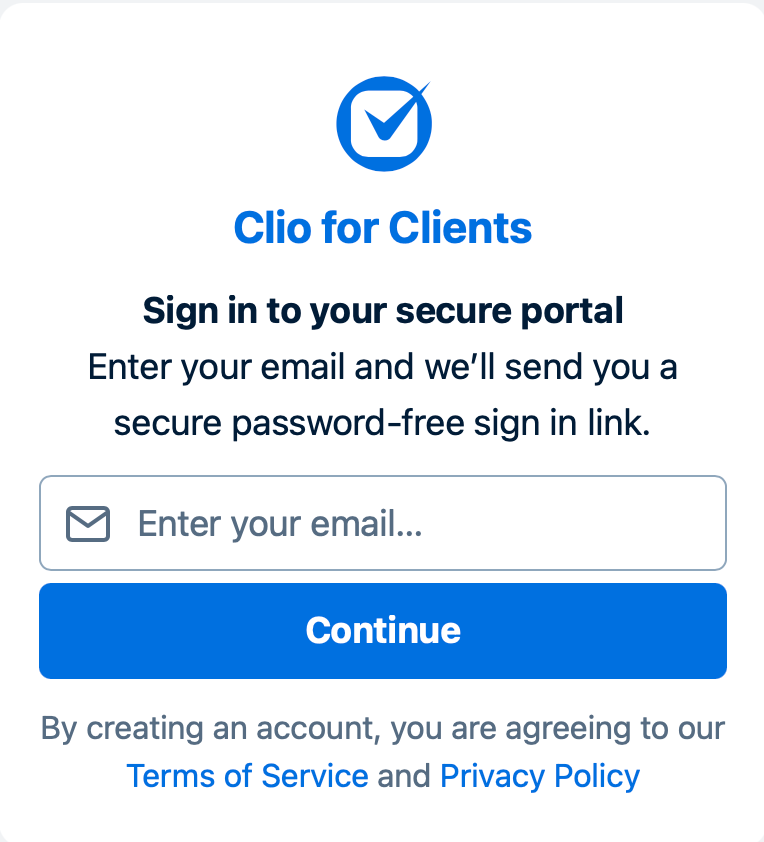Click the 'secure password-free sign in link' text

click(382, 424)
